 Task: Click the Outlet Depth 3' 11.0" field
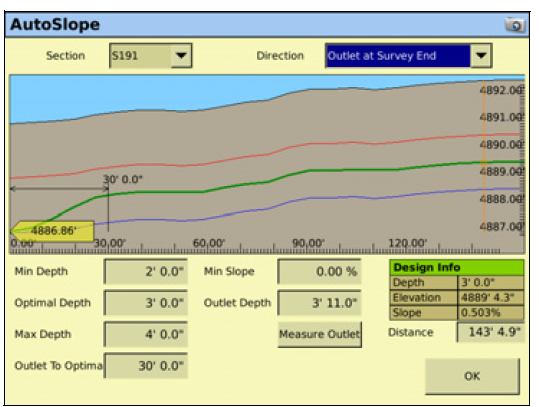319,303
